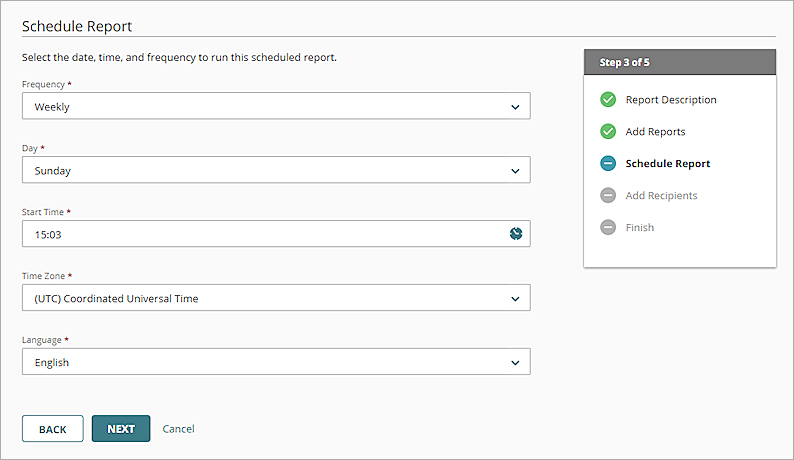The image size is (794, 460).
Task: Select the Schedule Report step label
Action: pos(667,164)
